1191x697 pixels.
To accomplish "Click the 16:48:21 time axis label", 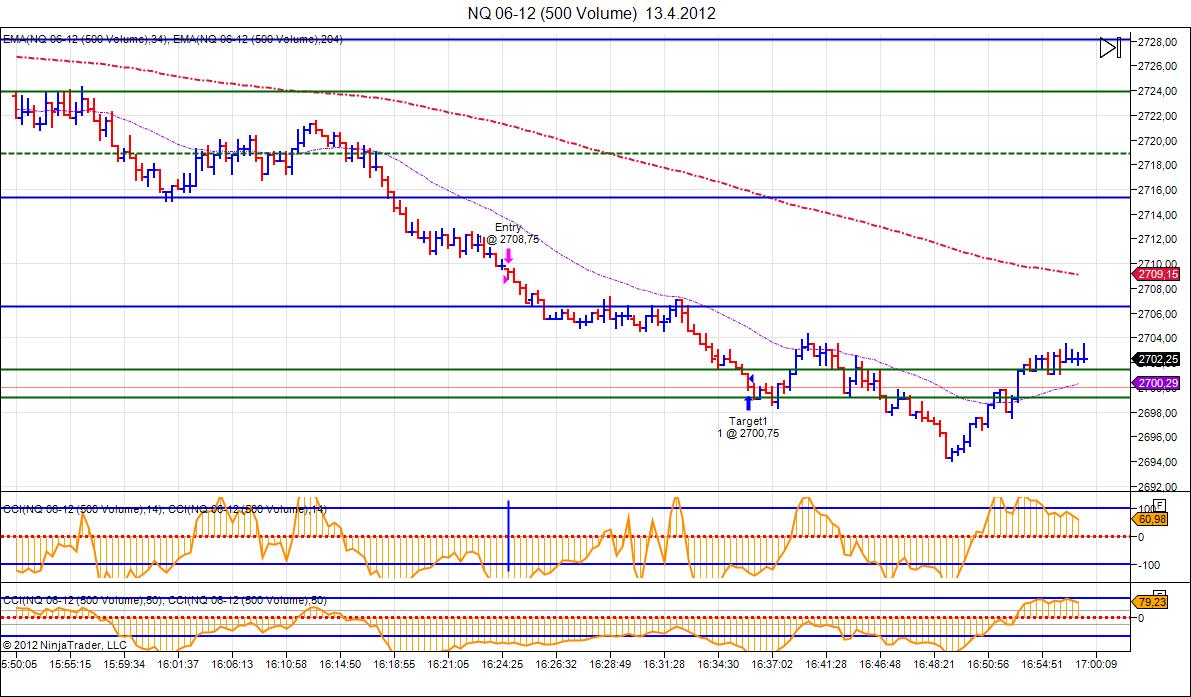I will click(x=934, y=664).
